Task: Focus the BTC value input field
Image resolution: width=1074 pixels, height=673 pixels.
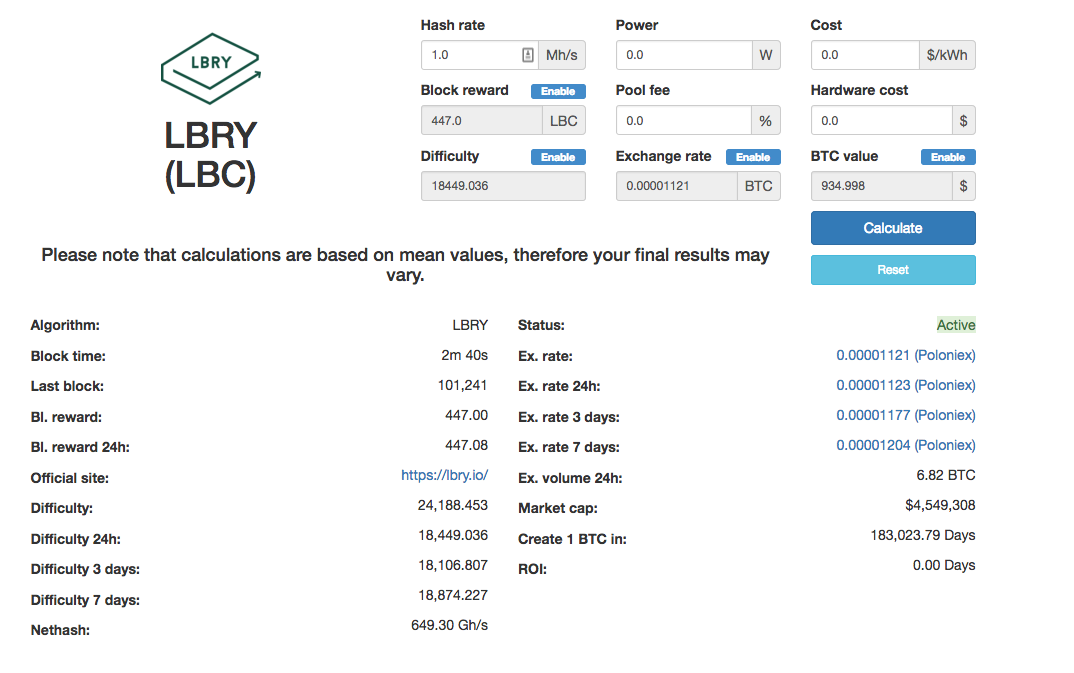Action: click(x=882, y=186)
